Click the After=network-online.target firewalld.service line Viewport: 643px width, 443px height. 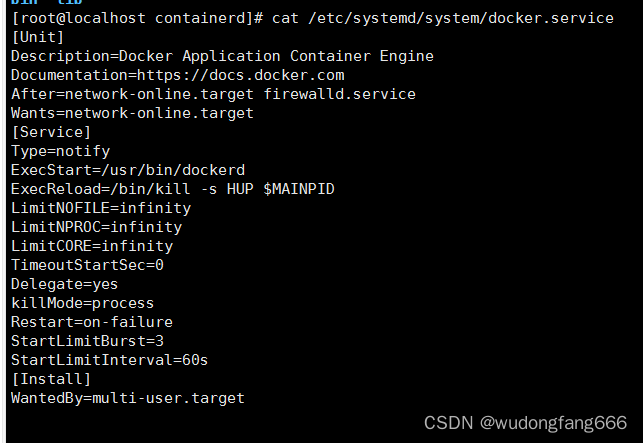coord(213,94)
